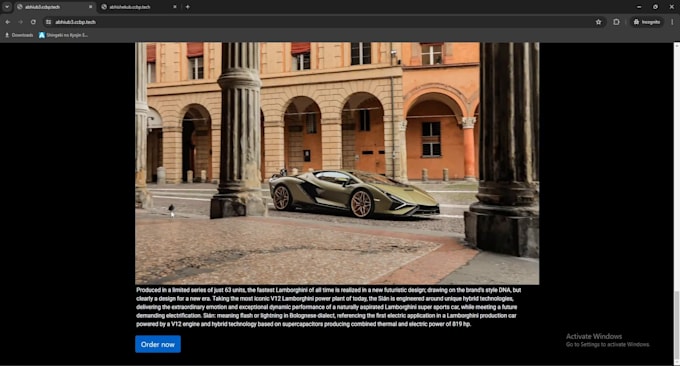Switch to the second browser tab

pos(139,7)
